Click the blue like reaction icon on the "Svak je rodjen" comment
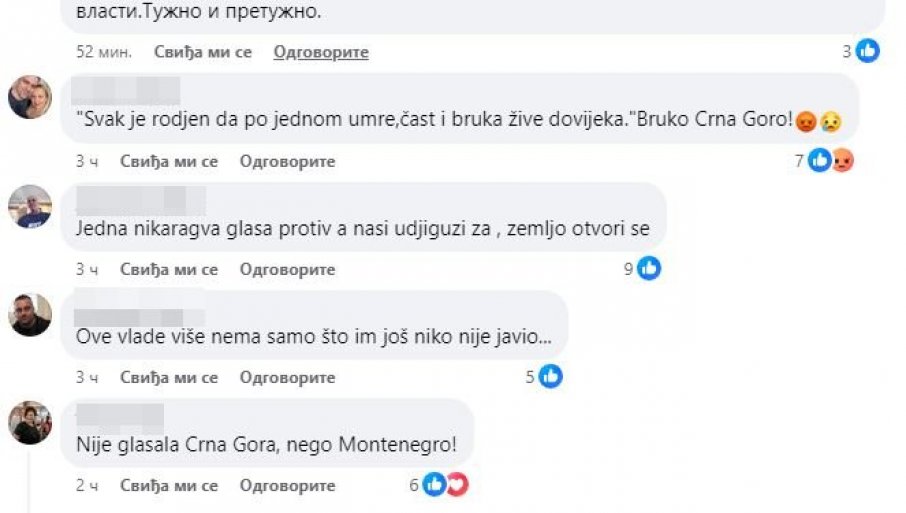906x513 pixels. [x=821, y=160]
